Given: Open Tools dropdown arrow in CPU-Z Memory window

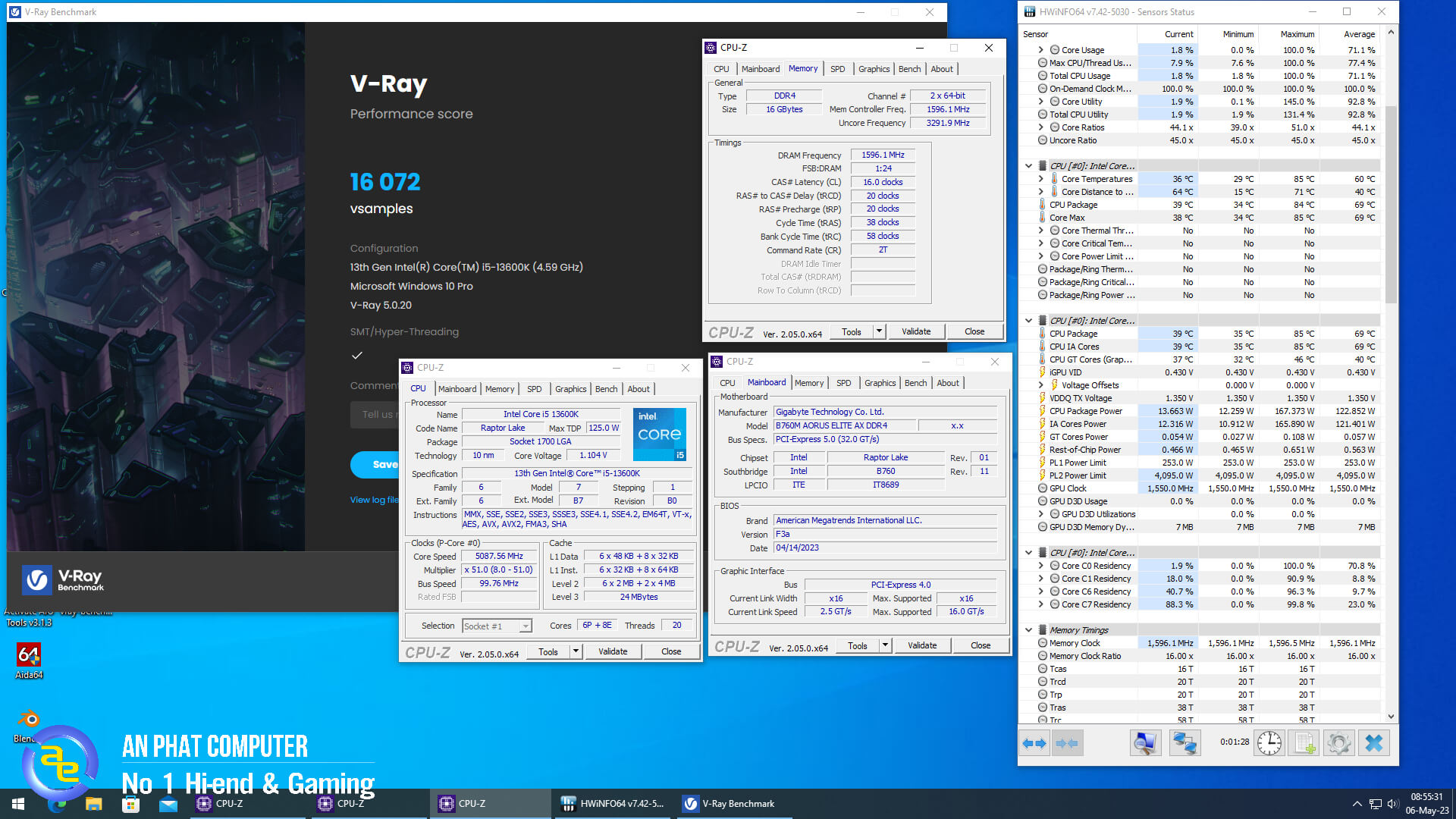Looking at the screenshot, I should point(879,331).
